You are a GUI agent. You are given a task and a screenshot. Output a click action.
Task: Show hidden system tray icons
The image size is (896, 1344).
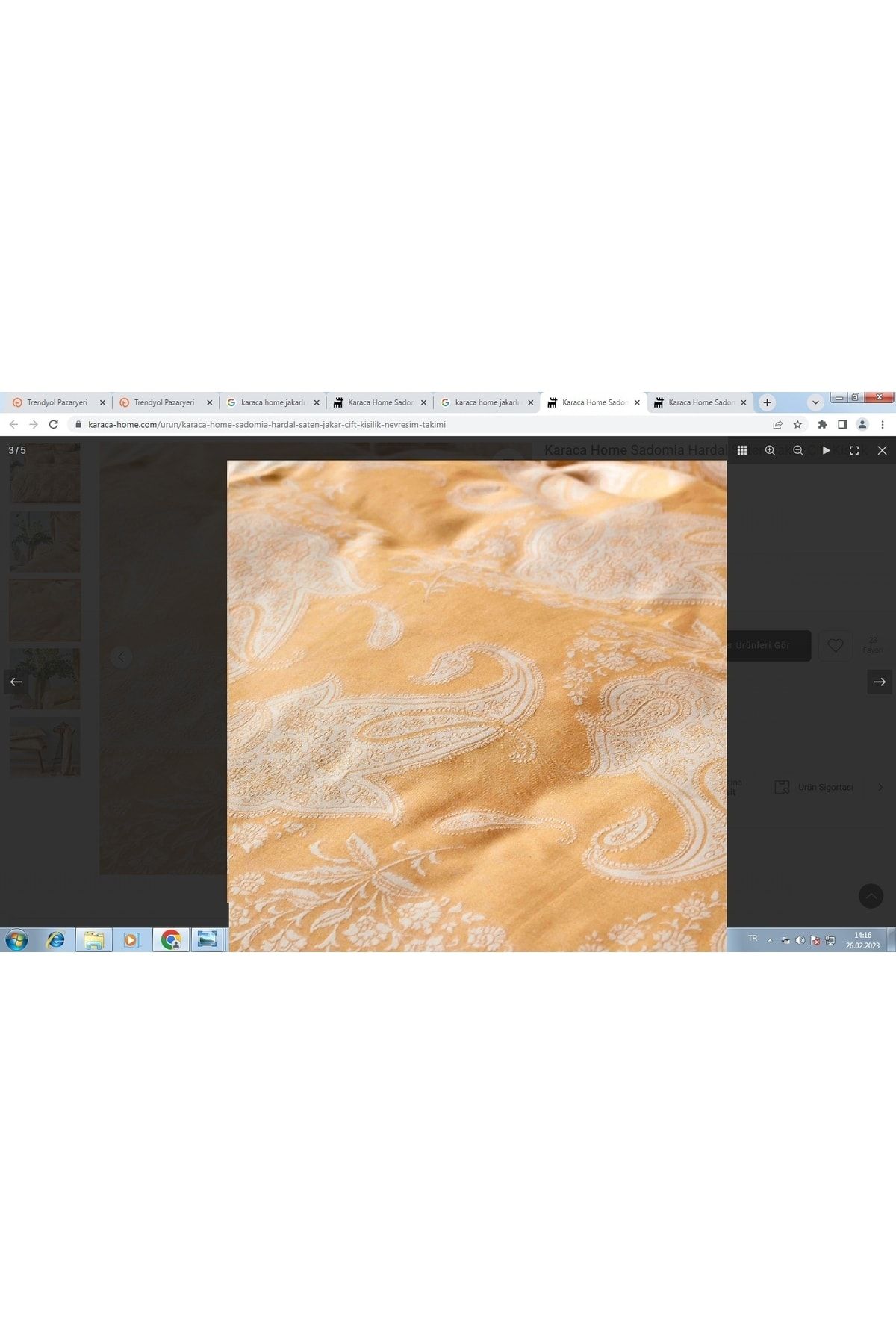click(770, 941)
